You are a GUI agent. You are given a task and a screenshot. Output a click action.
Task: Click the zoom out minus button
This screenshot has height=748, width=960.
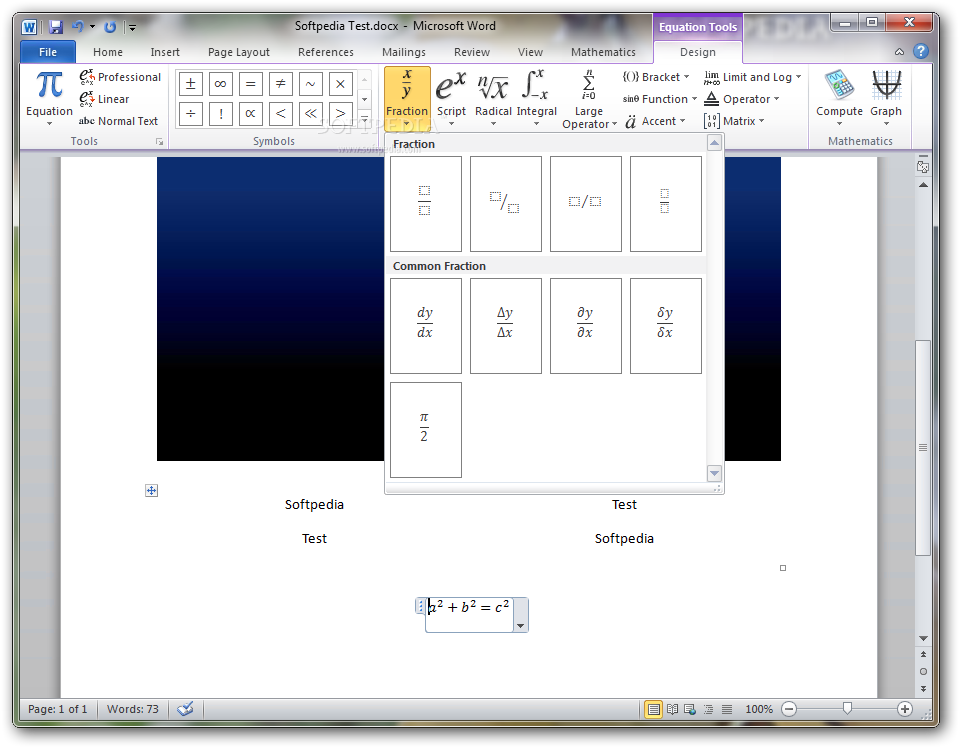[x=789, y=709]
